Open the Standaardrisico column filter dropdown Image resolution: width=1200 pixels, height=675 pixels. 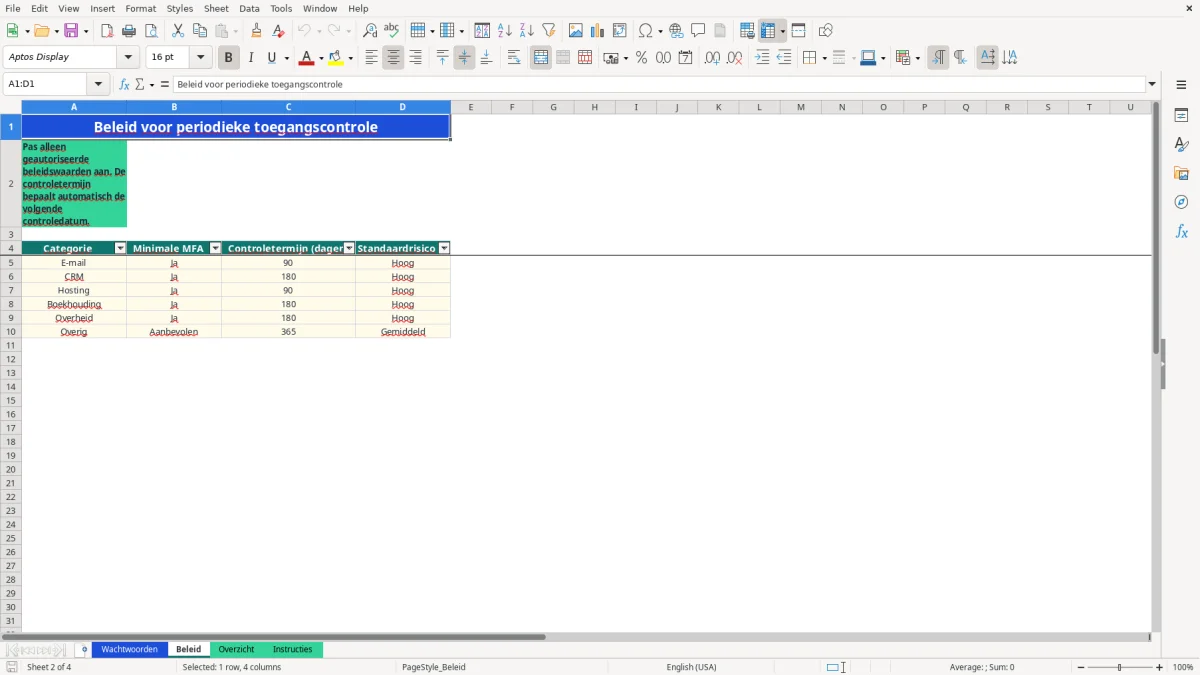coord(444,248)
